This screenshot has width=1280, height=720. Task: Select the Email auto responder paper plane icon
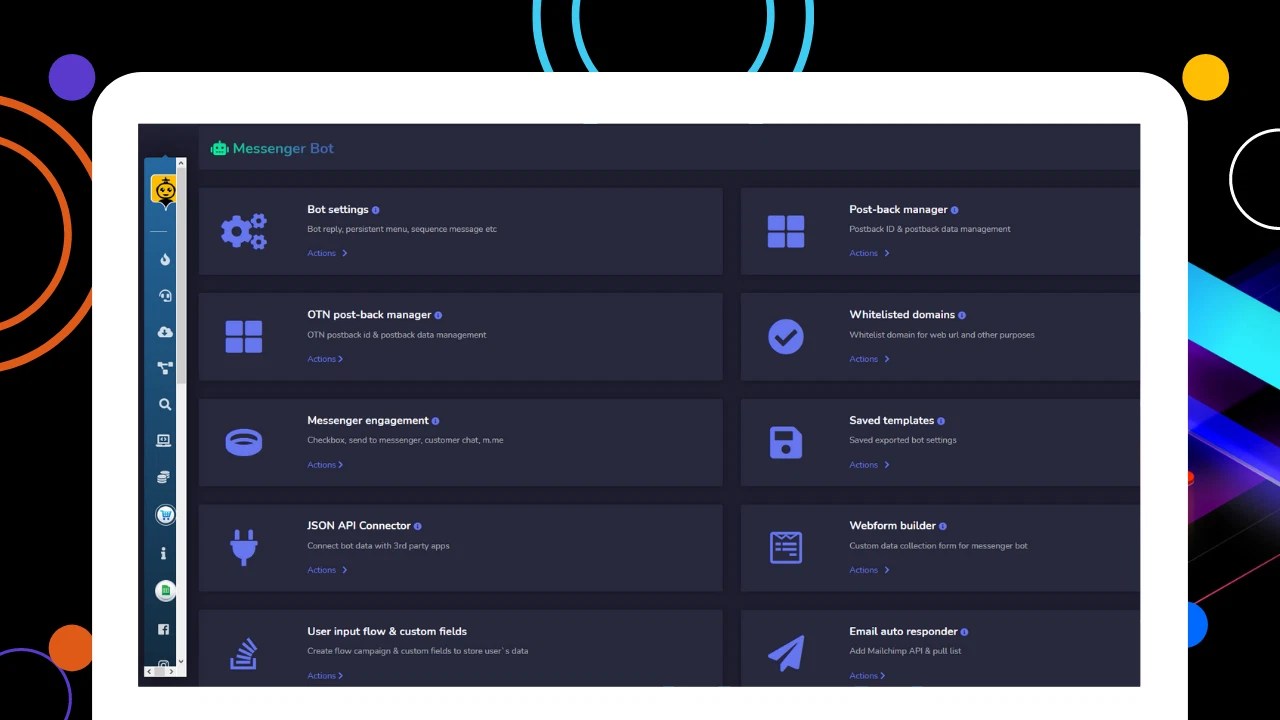coord(785,652)
